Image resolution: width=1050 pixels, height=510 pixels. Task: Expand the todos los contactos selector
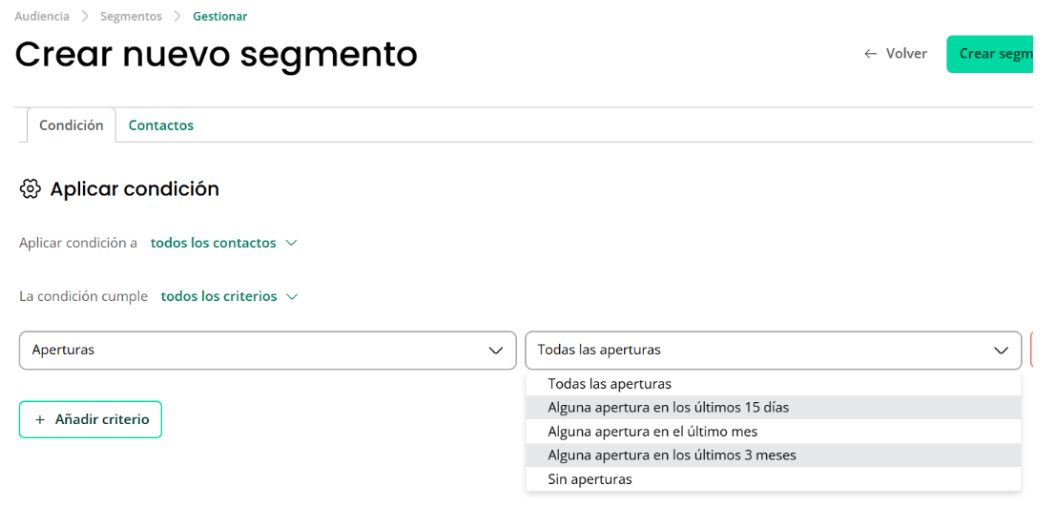tap(224, 243)
